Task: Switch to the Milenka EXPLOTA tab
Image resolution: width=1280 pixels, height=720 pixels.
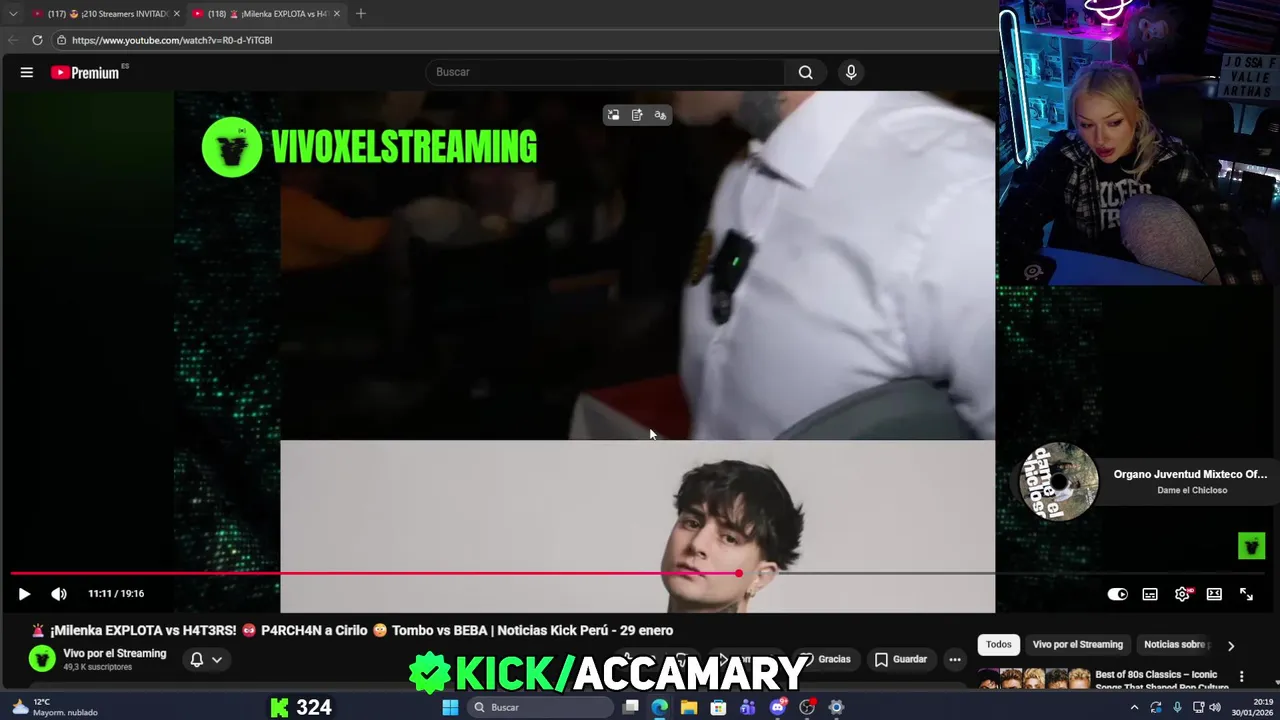Action: tap(265, 14)
